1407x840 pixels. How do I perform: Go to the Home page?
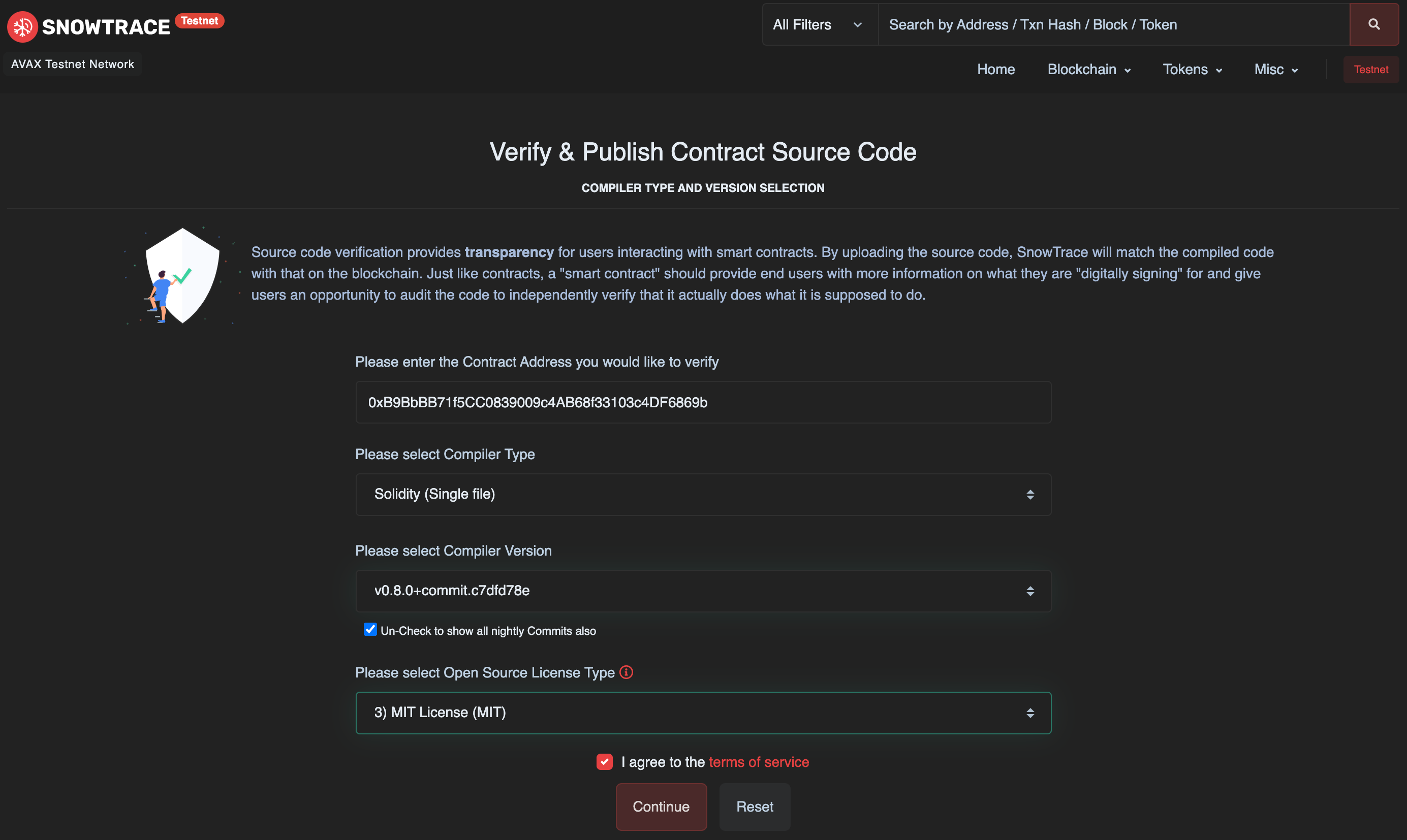996,70
